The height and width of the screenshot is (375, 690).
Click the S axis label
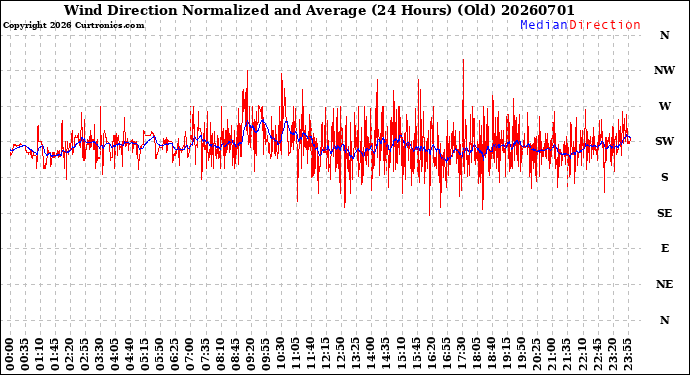664,177
